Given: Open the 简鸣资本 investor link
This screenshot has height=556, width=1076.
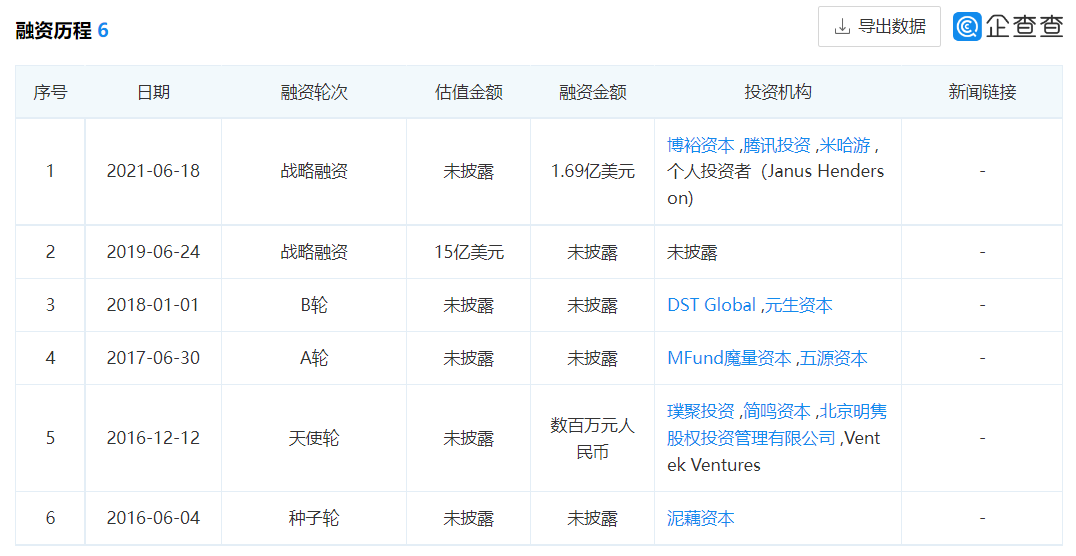Looking at the screenshot, I should (777, 411).
